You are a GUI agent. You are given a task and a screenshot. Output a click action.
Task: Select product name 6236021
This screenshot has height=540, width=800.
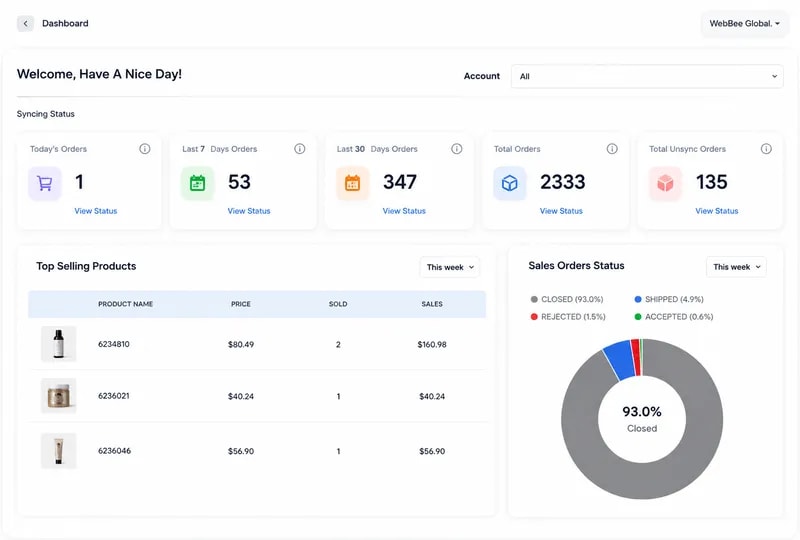point(114,396)
